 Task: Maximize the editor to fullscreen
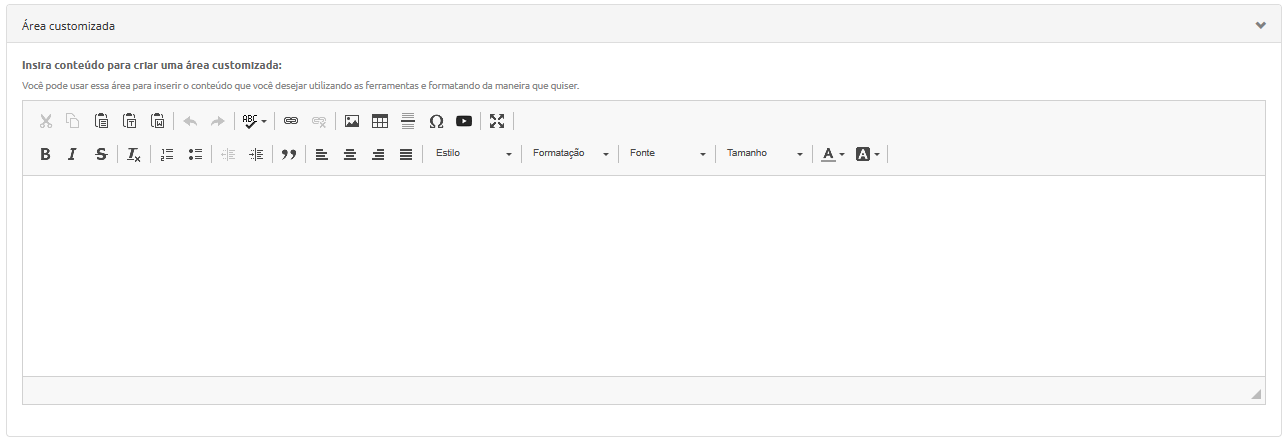[x=497, y=121]
